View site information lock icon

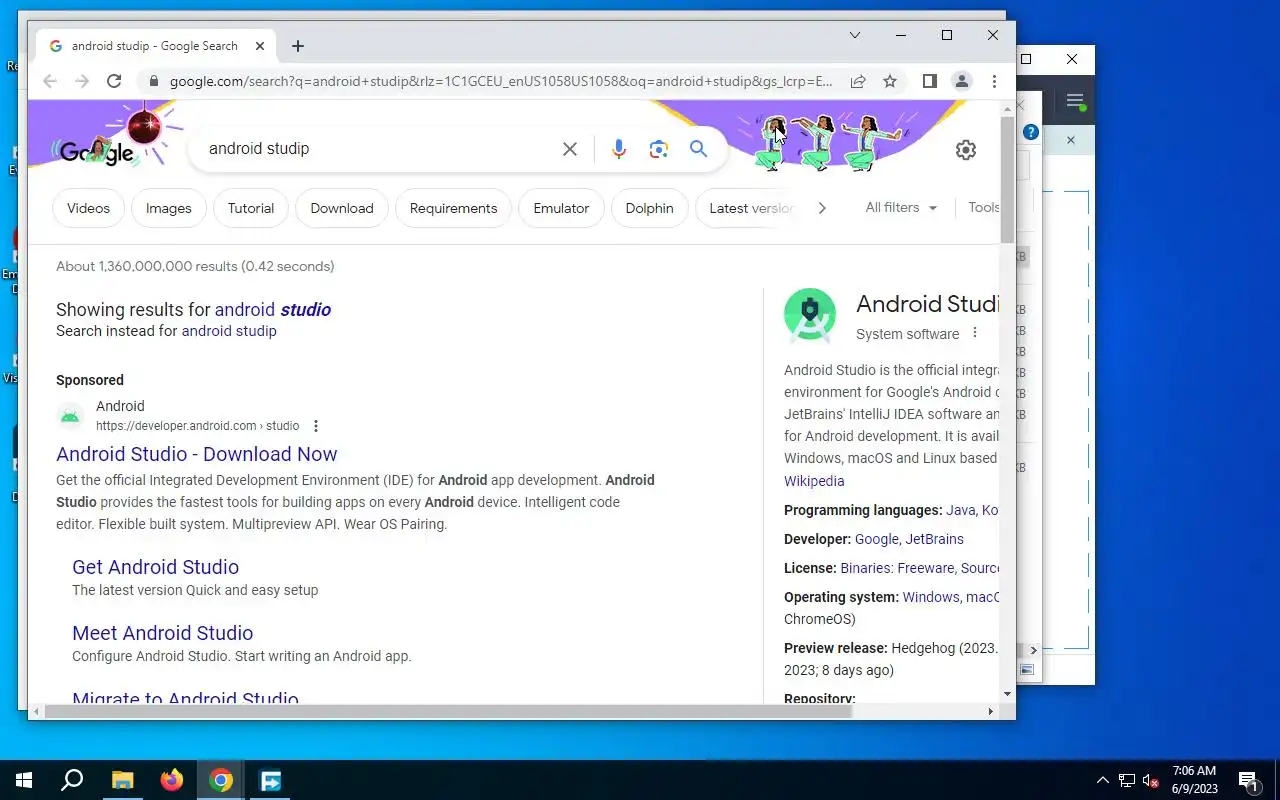pyautogui.click(x=153, y=81)
